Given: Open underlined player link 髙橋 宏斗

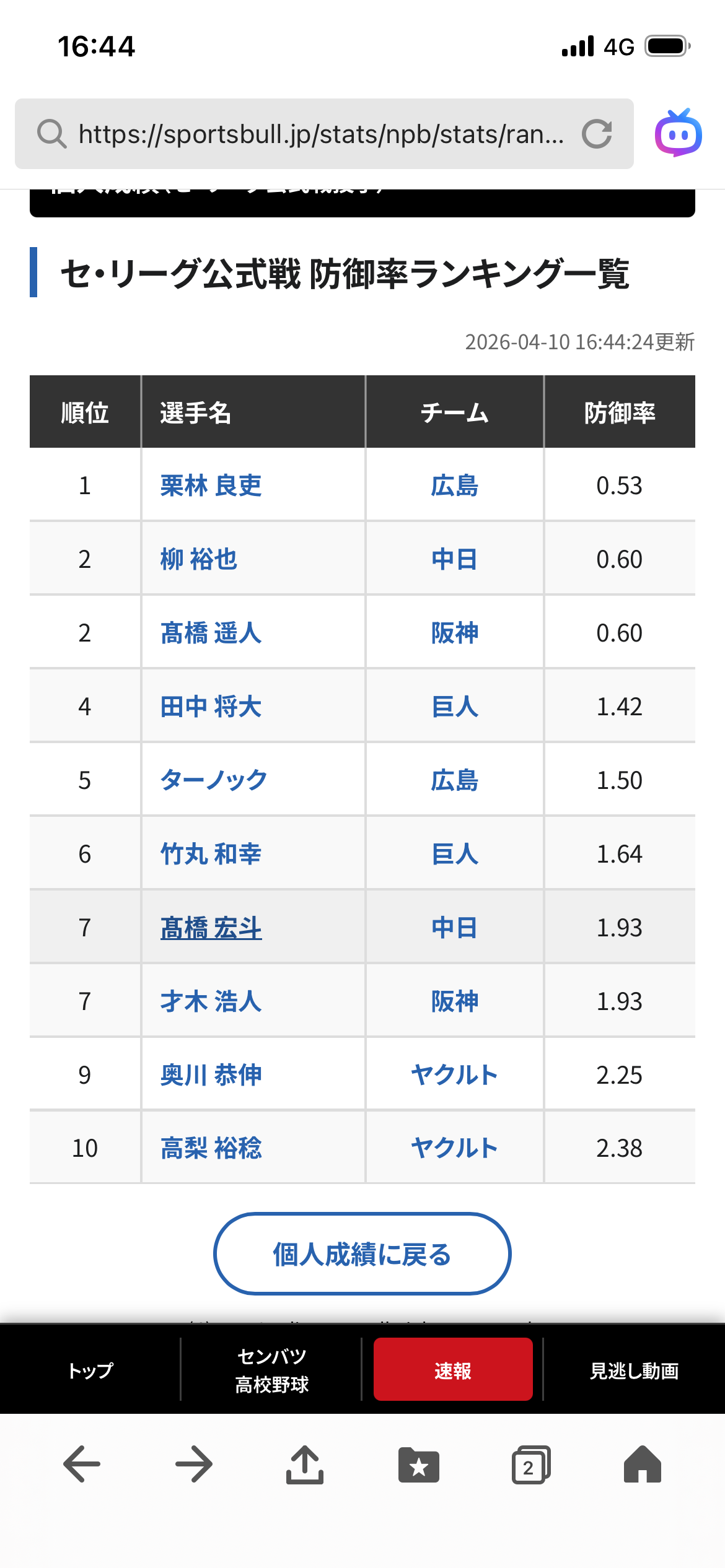Looking at the screenshot, I should point(211,928).
